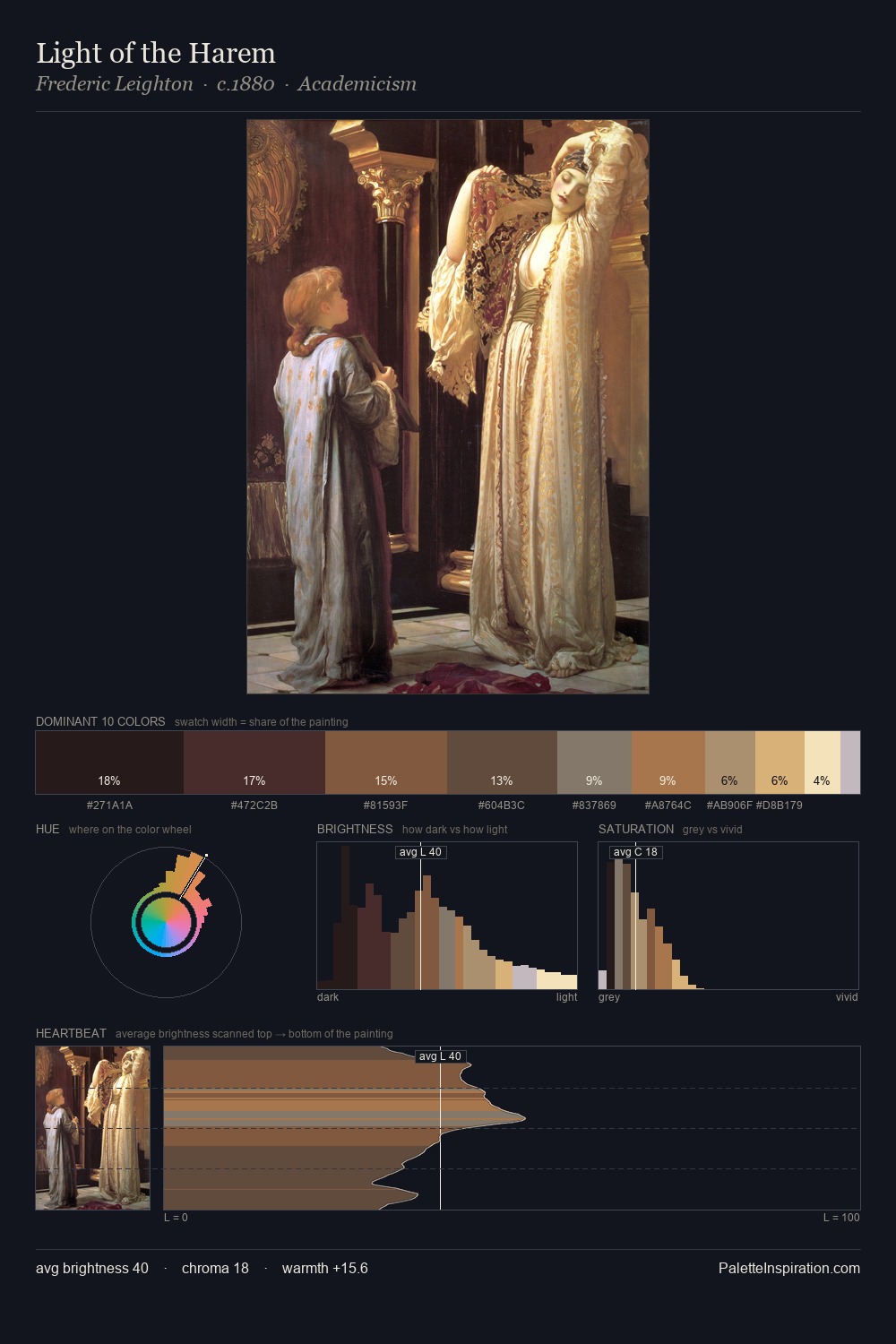Click the date 'c.1880'

coord(246,84)
